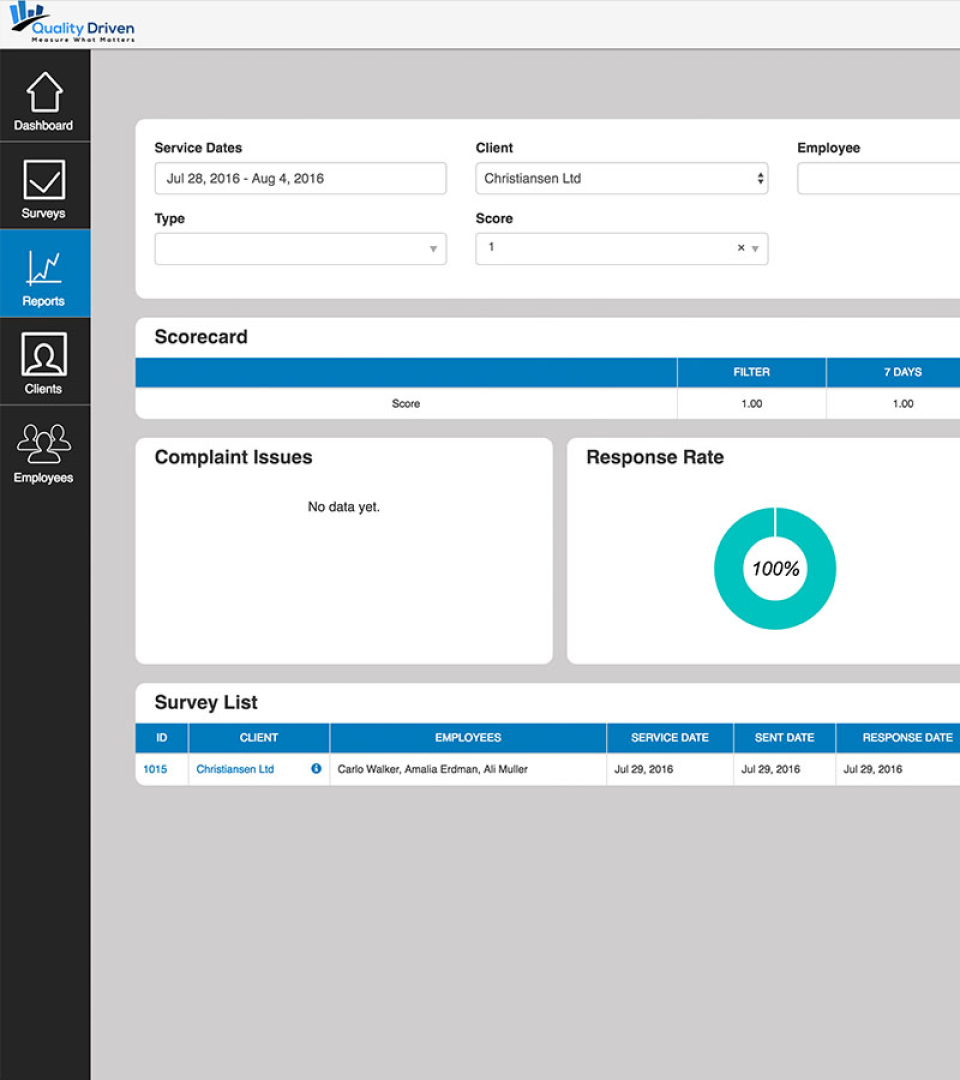Click the FILTER header in the Scorecard
Viewport: 960px width, 1080px height.
tap(751, 371)
